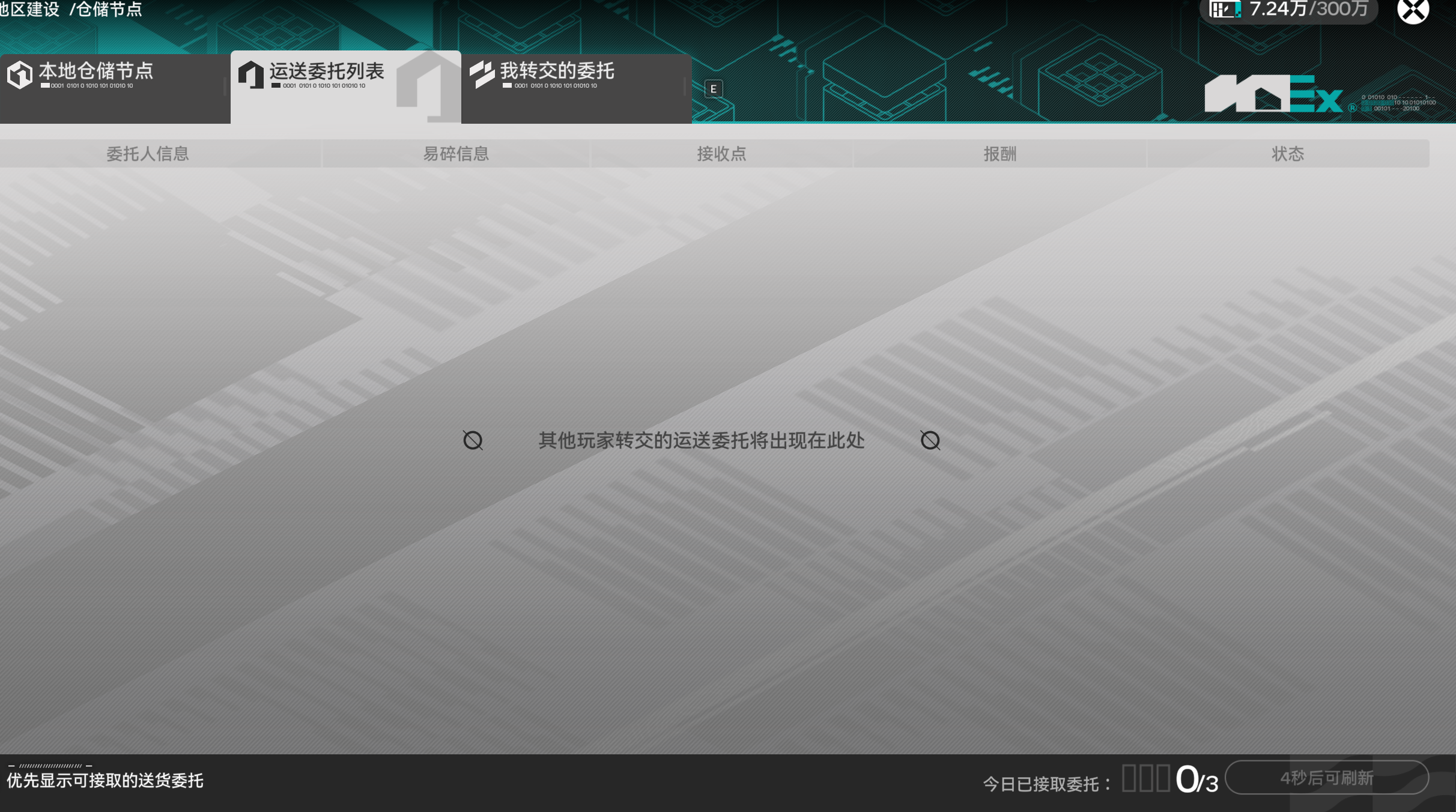Click the E key hint badge
This screenshot has width=1456, height=812.
(x=714, y=89)
